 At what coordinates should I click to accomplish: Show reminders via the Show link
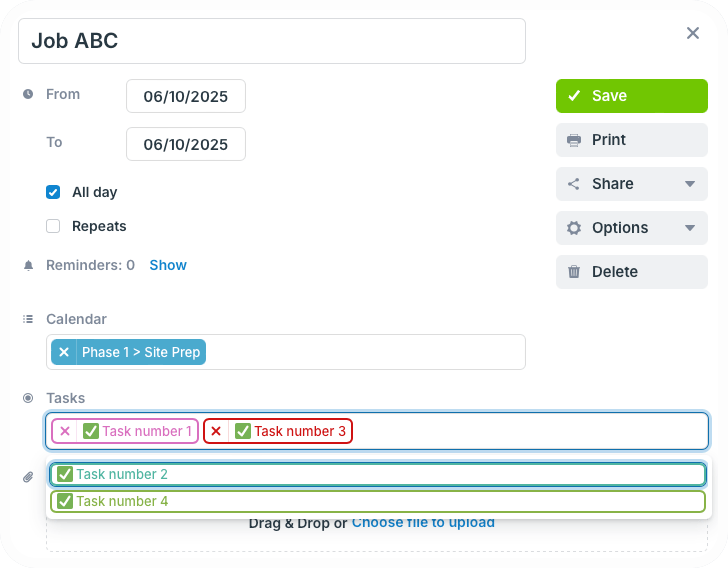click(x=168, y=265)
